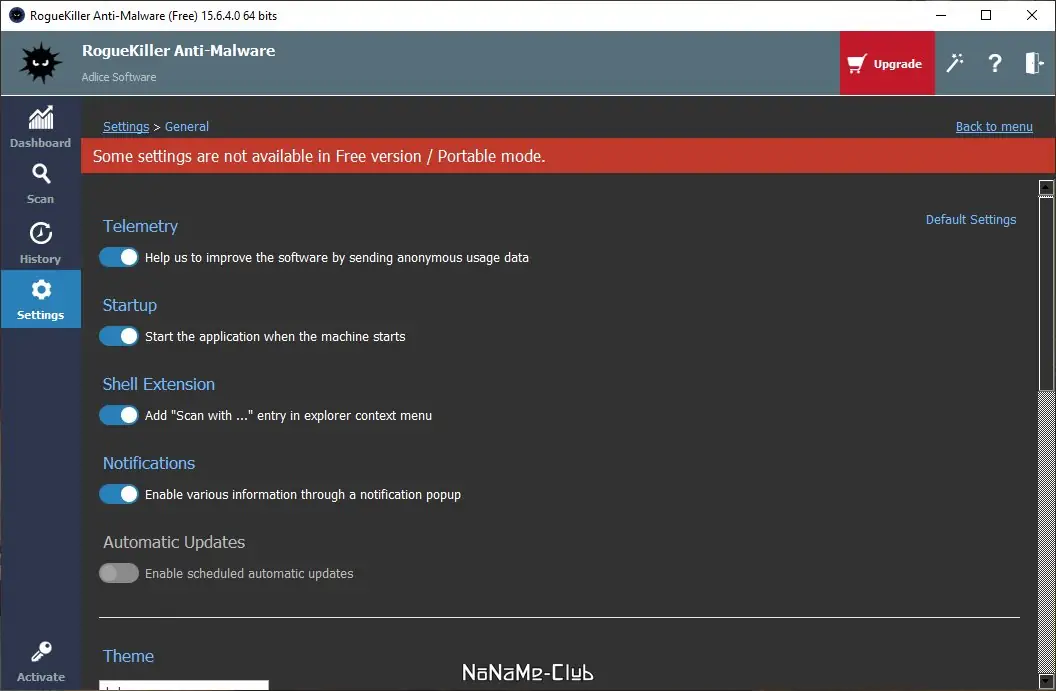Click the Back to menu link
Image resolution: width=1056 pixels, height=691 pixels.
994,127
